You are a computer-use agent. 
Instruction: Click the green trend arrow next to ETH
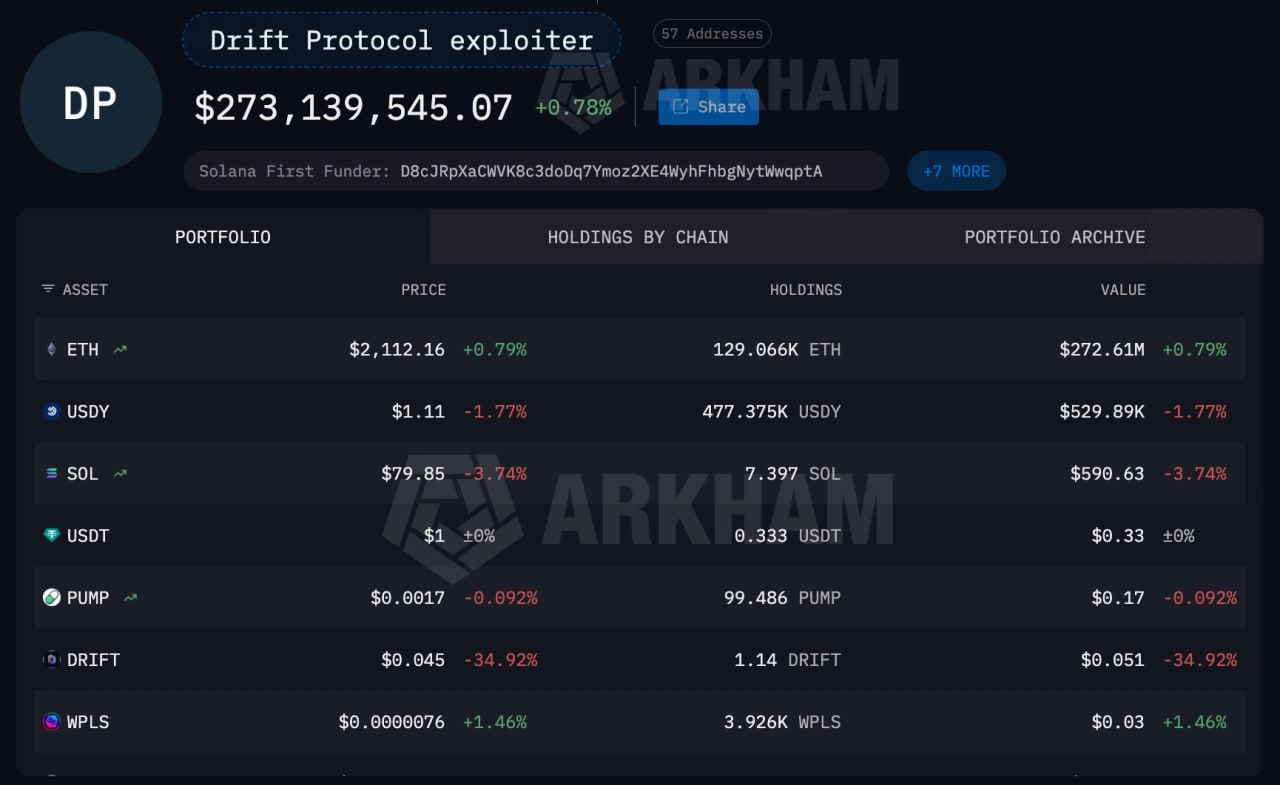119,349
